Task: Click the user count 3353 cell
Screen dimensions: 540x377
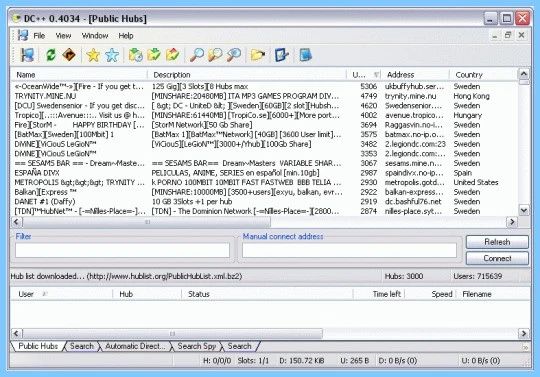Action: (x=368, y=154)
